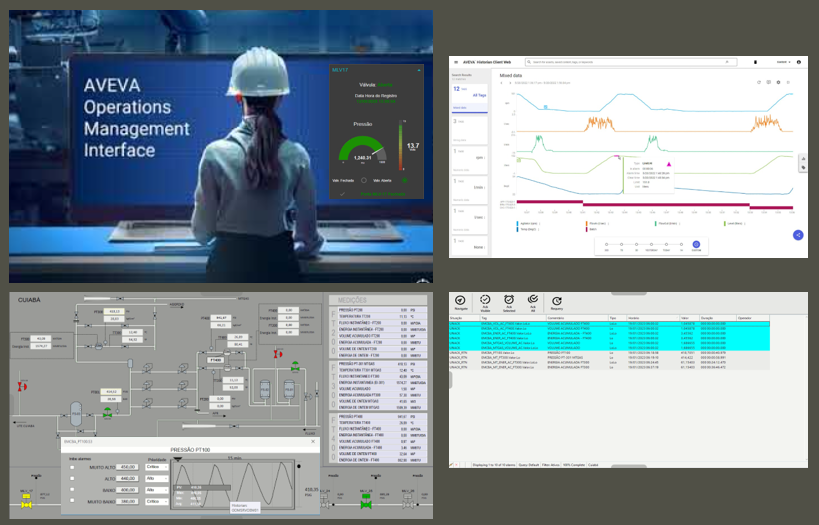
Task: Collapse the MLV17 panel with its arrow
Action: click(419, 70)
